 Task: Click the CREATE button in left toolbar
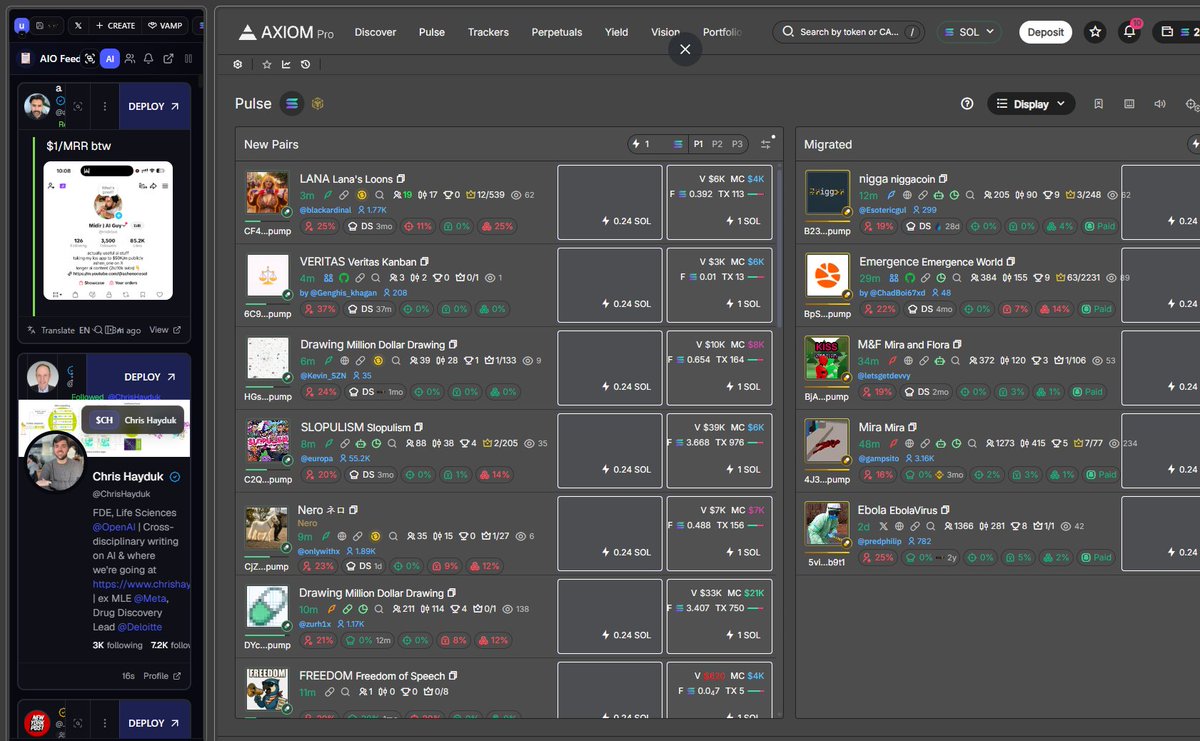click(115, 25)
